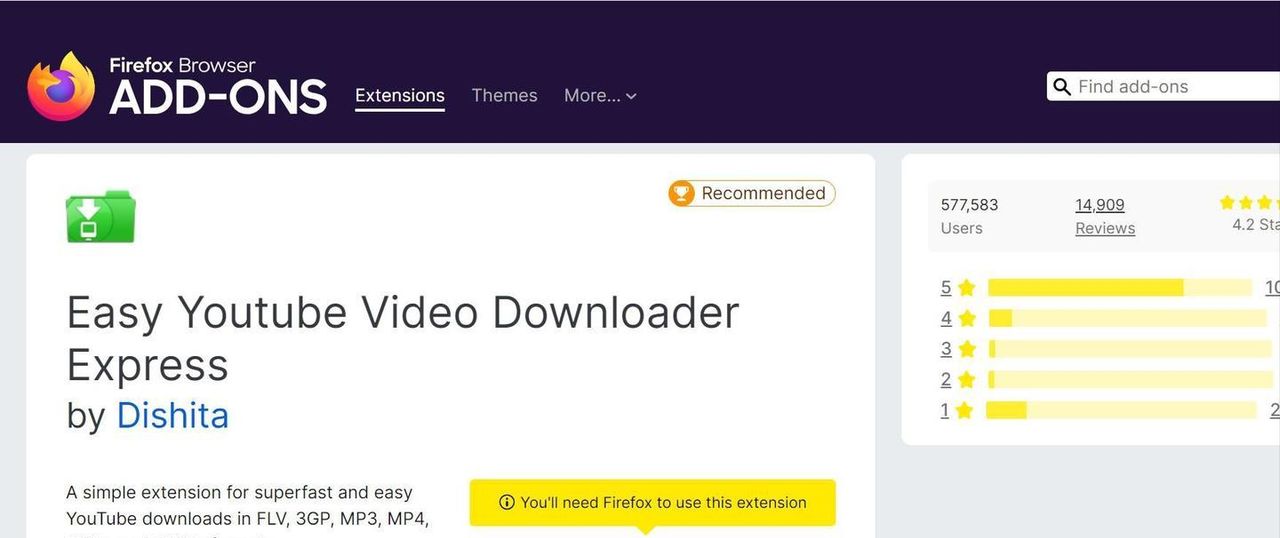Expand the More... dropdown menu
Image resolution: width=1280 pixels, height=538 pixels.
pyautogui.click(x=600, y=96)
